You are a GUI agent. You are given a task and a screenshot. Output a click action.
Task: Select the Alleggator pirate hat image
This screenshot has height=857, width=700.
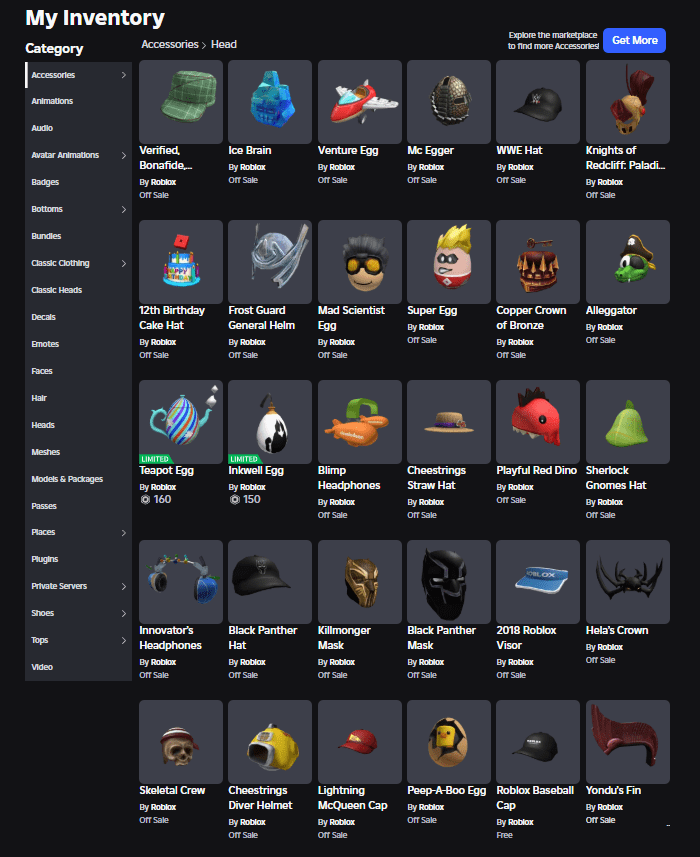click(x=627, y=262)
